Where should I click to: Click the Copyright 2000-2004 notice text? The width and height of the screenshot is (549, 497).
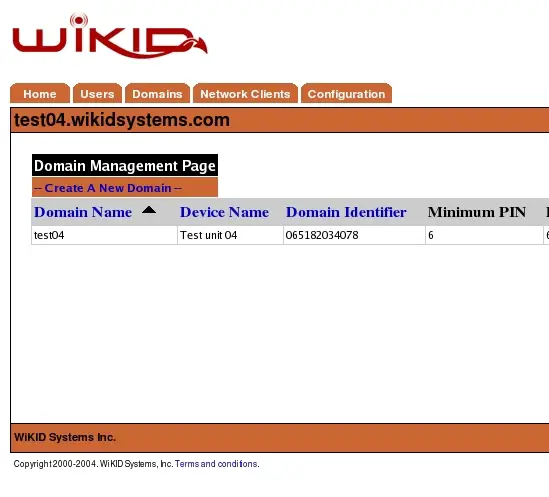tap(93, 464)
